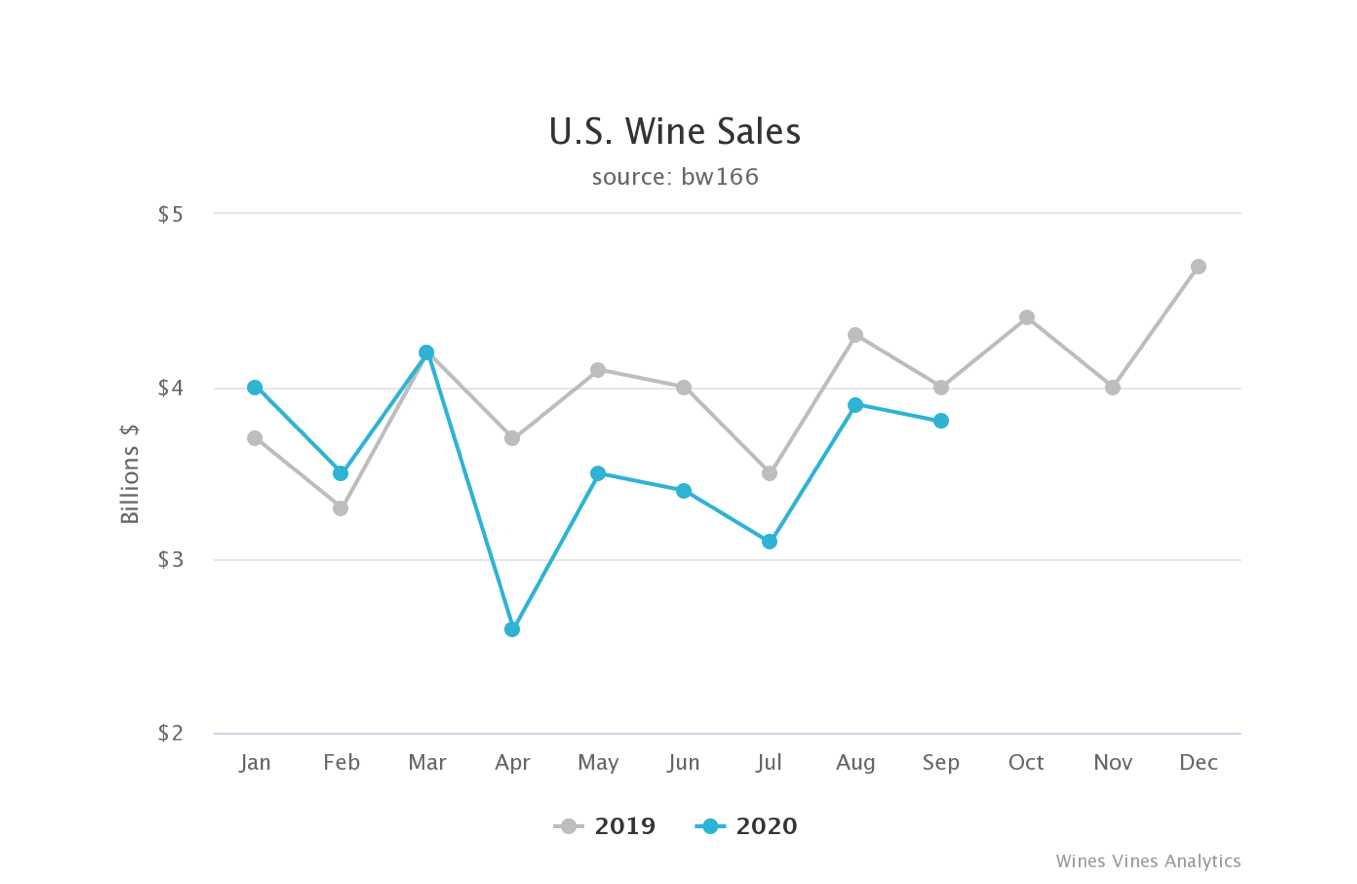
Task: Click the Billions $ axis title
Action: point(130,473)
